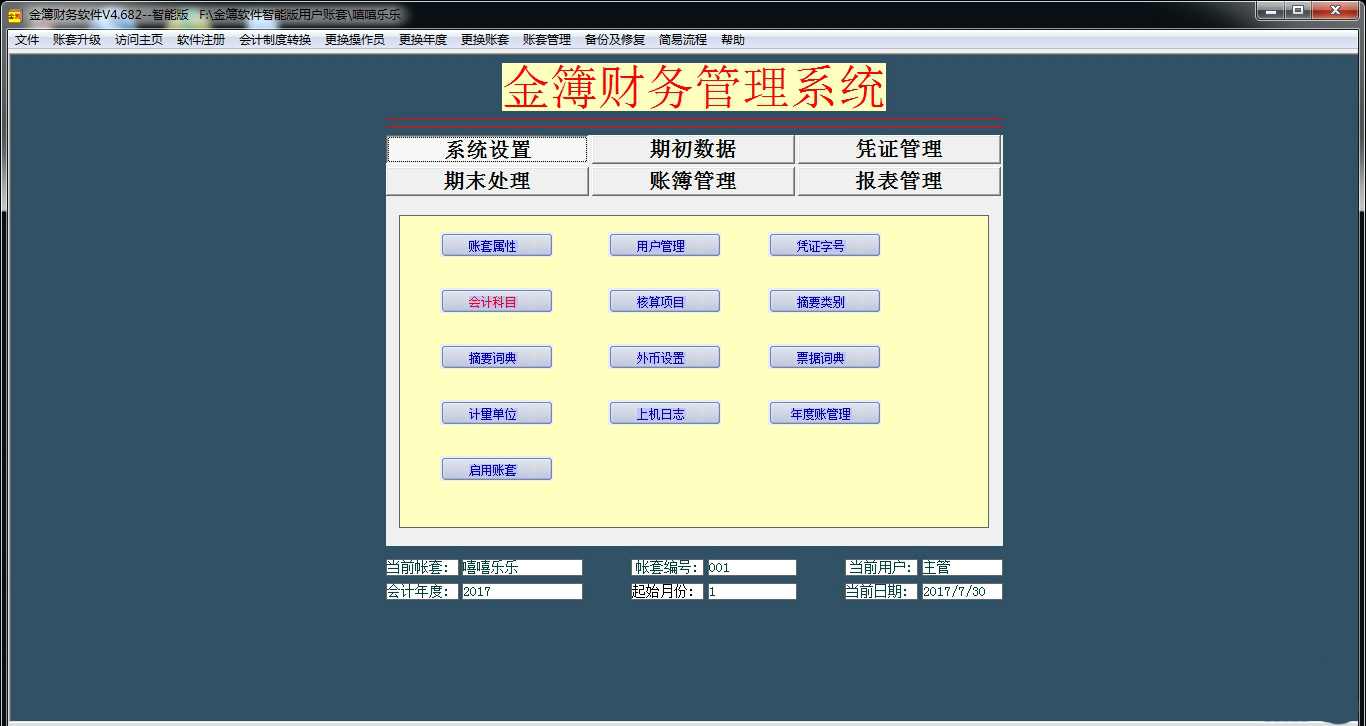Click the 当前日期 label
Image resolution: width=1366 pixels, height=726 pixels.
click(881, 591)
